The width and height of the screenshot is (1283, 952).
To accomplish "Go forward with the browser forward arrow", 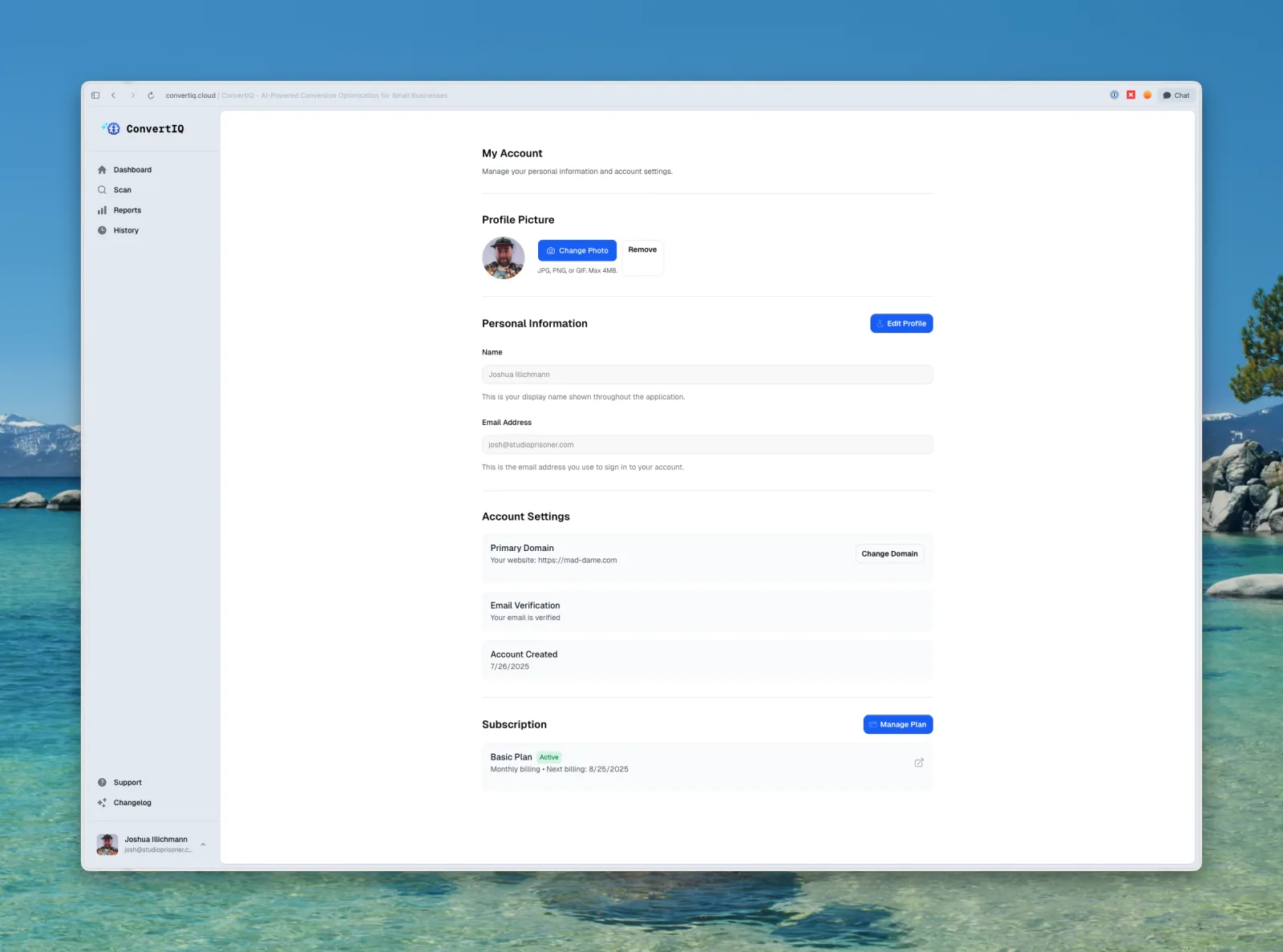I will [133, 95].
